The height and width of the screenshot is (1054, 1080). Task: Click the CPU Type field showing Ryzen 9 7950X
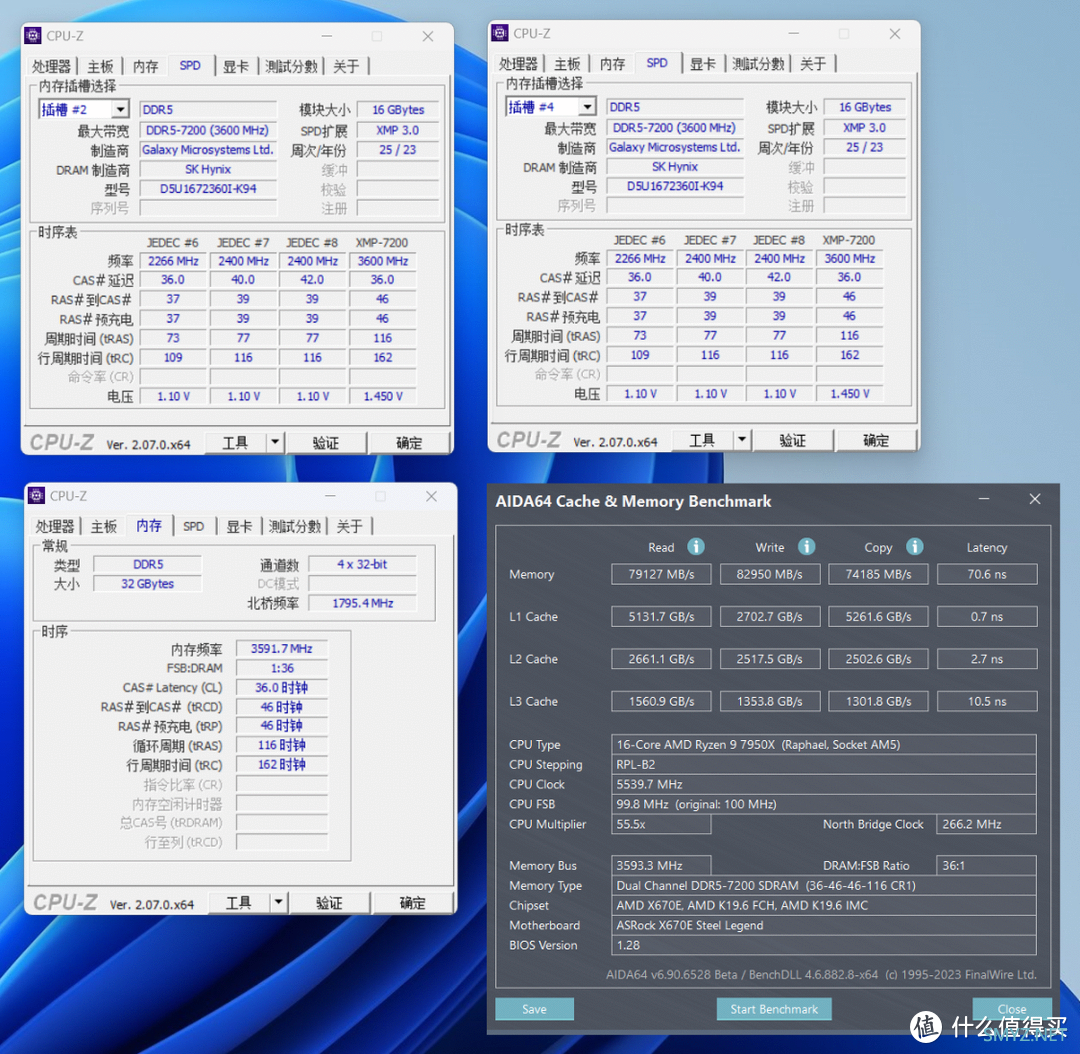coord(824,745)
